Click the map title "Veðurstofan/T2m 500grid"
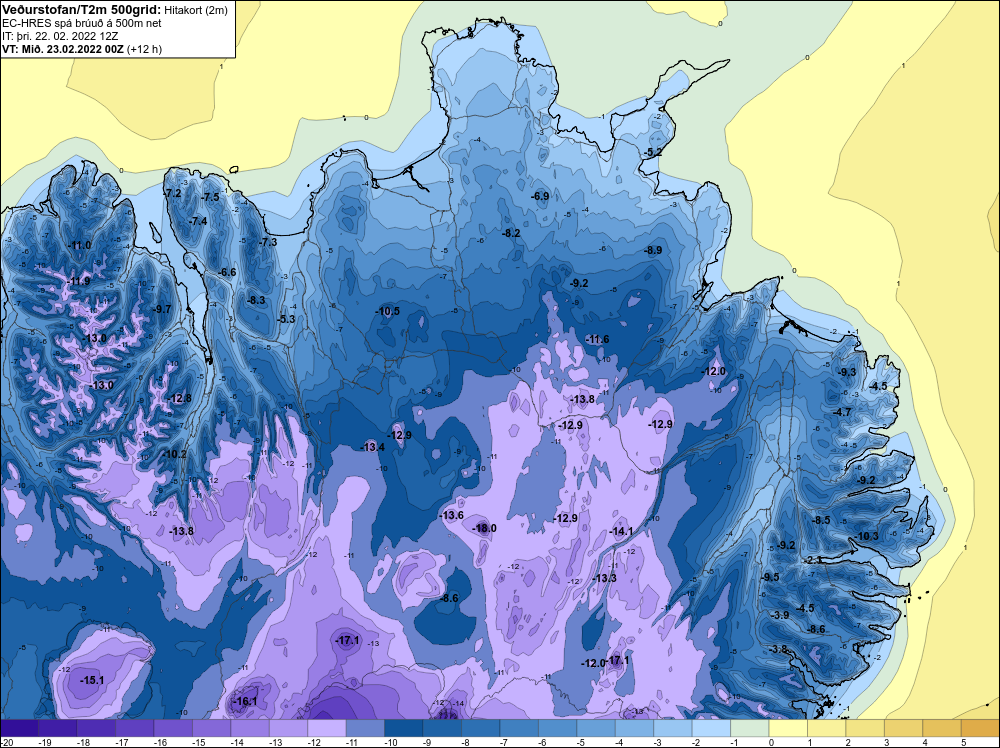 tap(82, 9)
